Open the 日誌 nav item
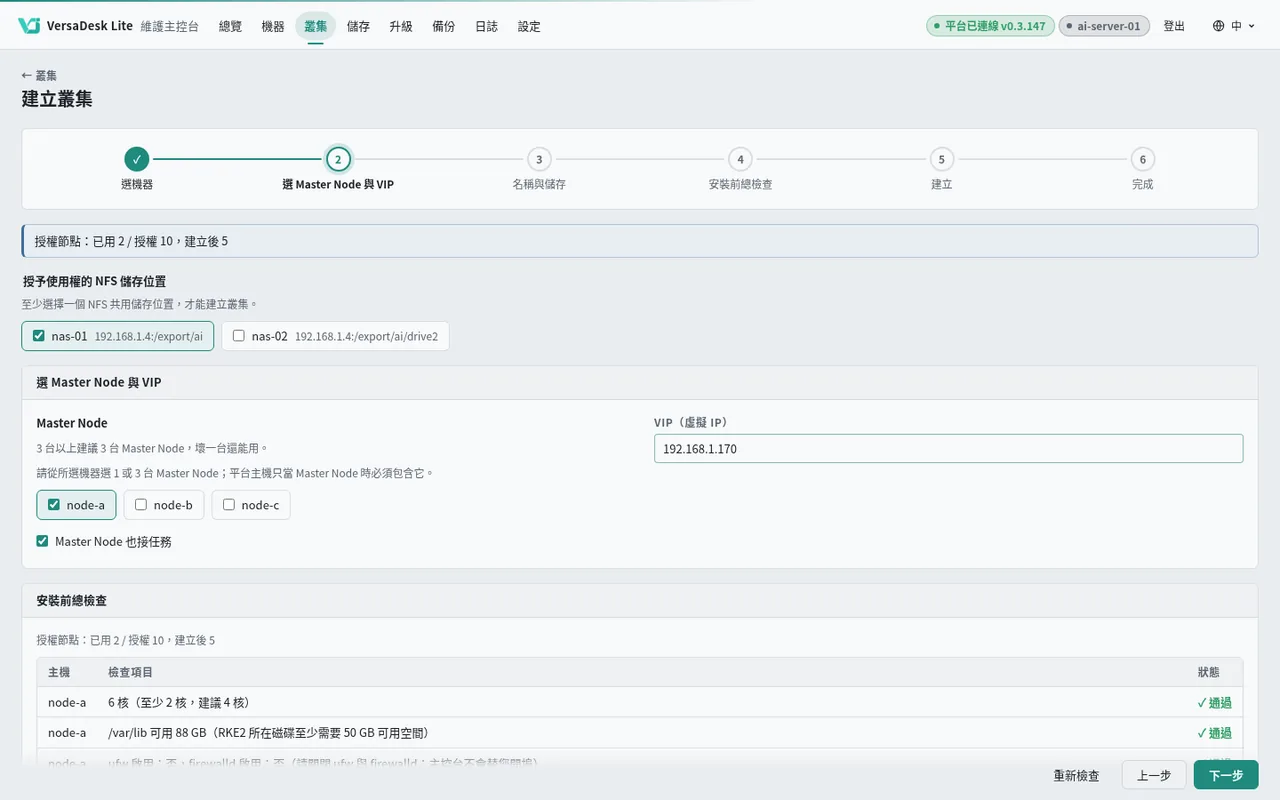 tap(486, 26)
